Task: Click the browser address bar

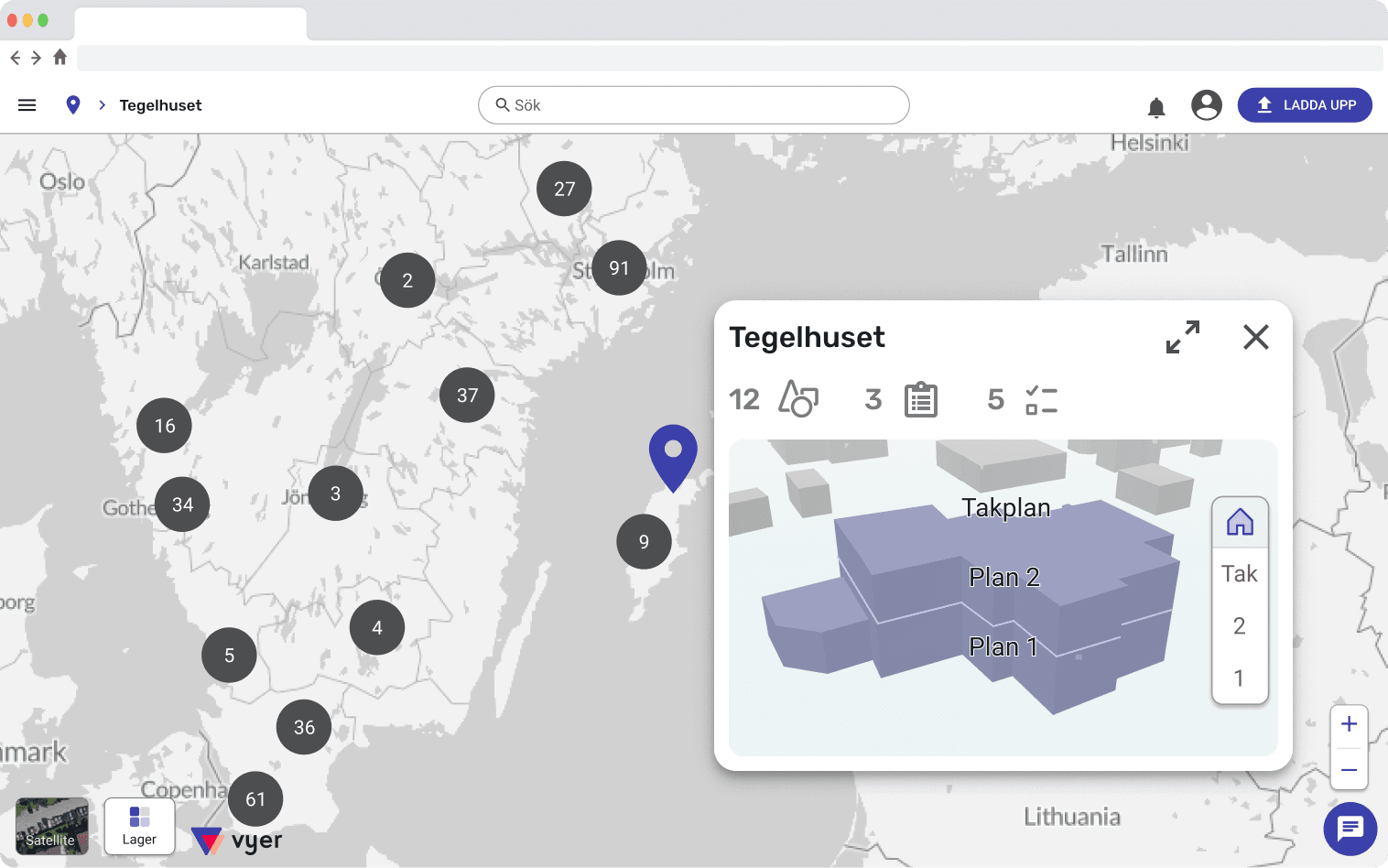Action: 730,58
